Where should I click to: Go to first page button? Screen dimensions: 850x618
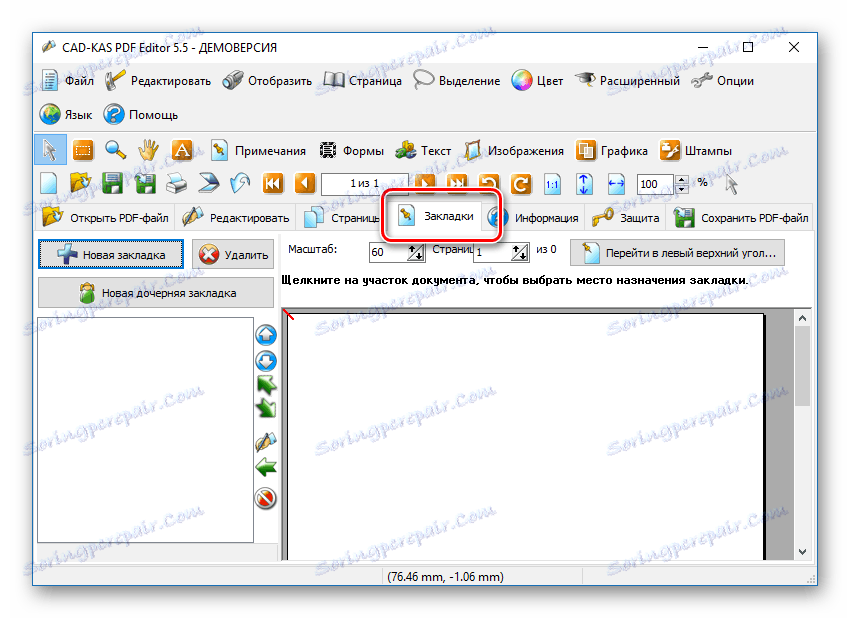pos(273,184)
